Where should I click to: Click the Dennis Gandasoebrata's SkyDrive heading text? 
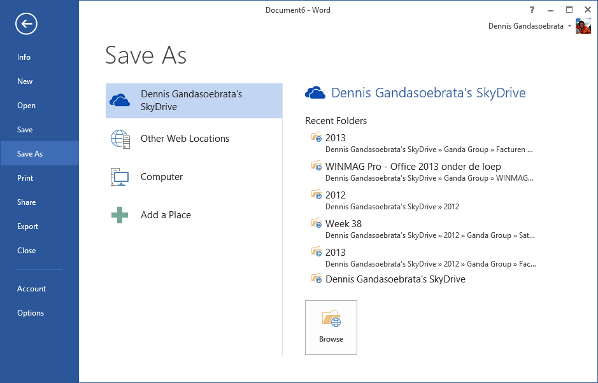[x=428, y=93]
